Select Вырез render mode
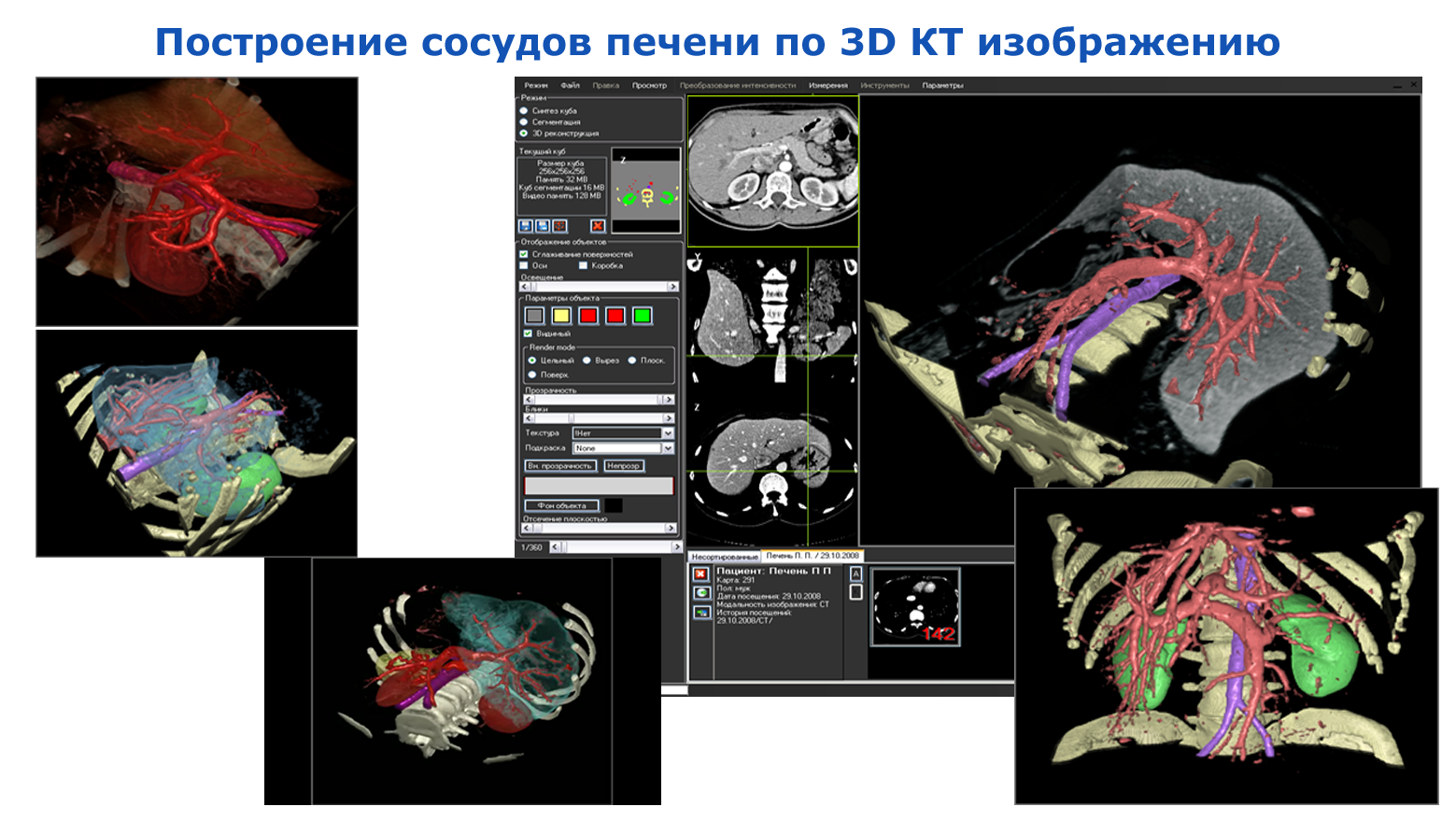 tap(587, 361)
